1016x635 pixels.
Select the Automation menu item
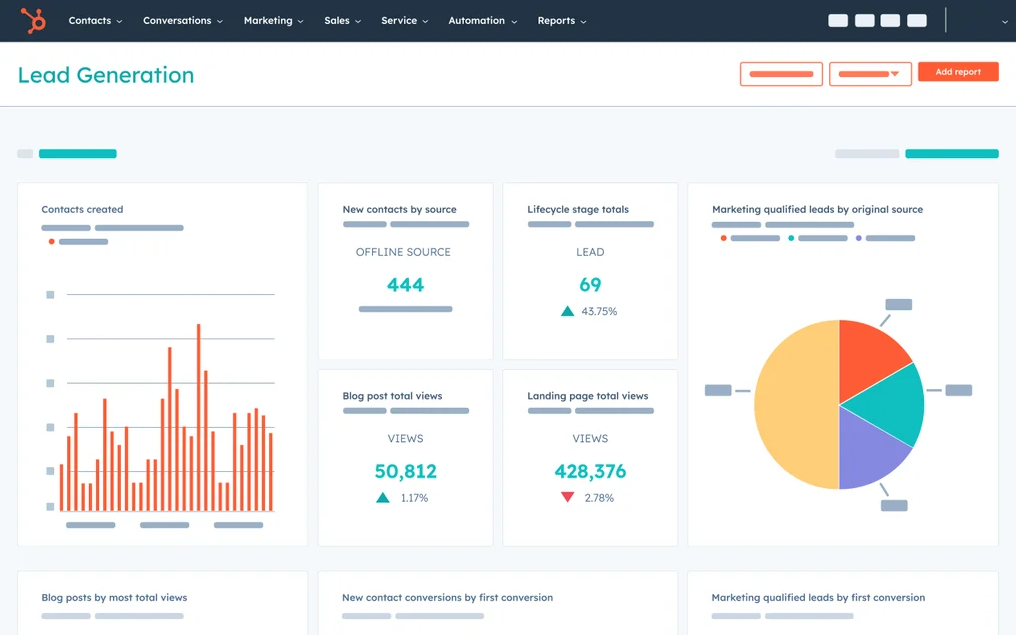(482, 20)
